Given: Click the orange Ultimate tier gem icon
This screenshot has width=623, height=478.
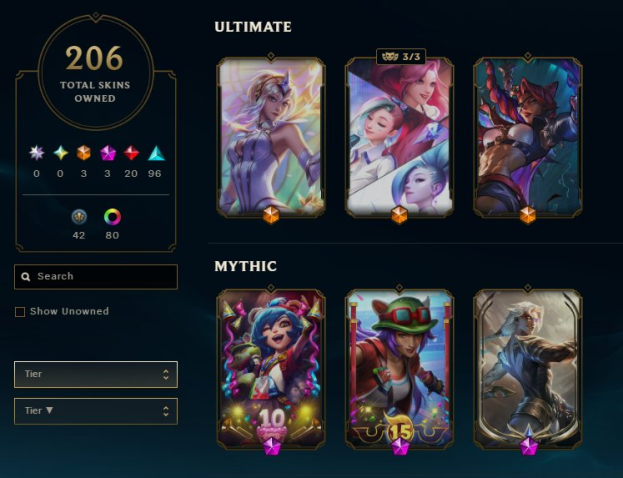Looking at the screenshot, I should (83, 153).
